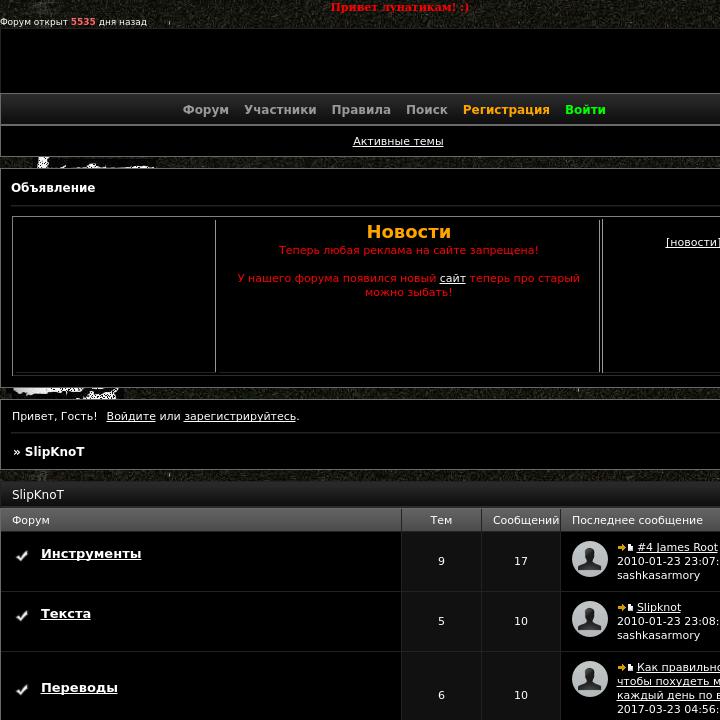Open the [новости] link
Viewport: 720px width, 720px height.
coord(692,242)
